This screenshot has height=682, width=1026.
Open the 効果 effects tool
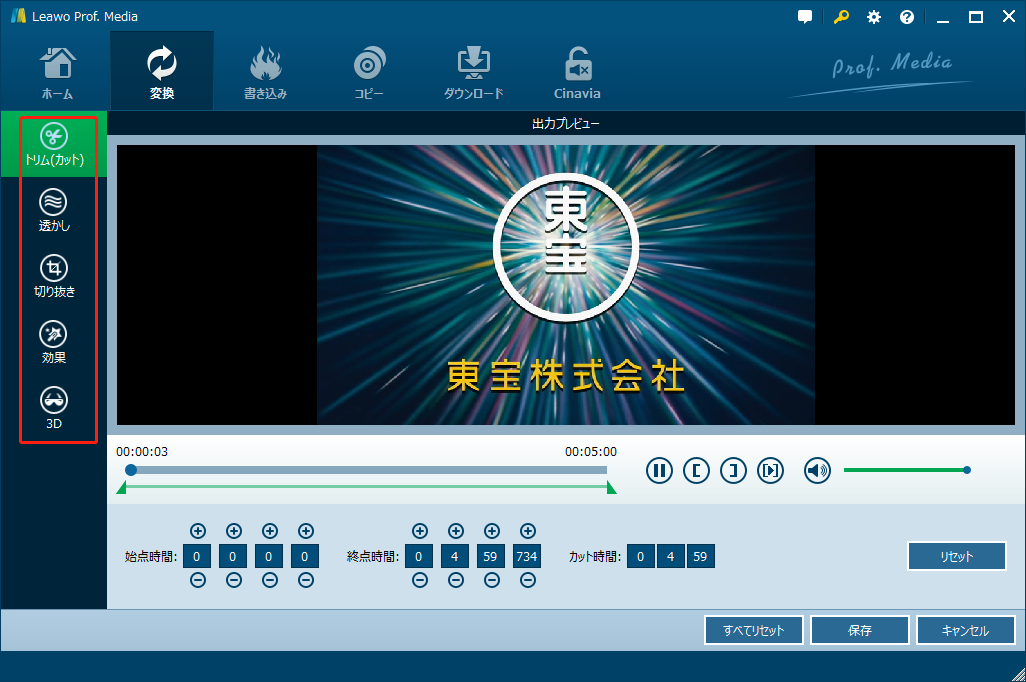[x=54, y=342]
